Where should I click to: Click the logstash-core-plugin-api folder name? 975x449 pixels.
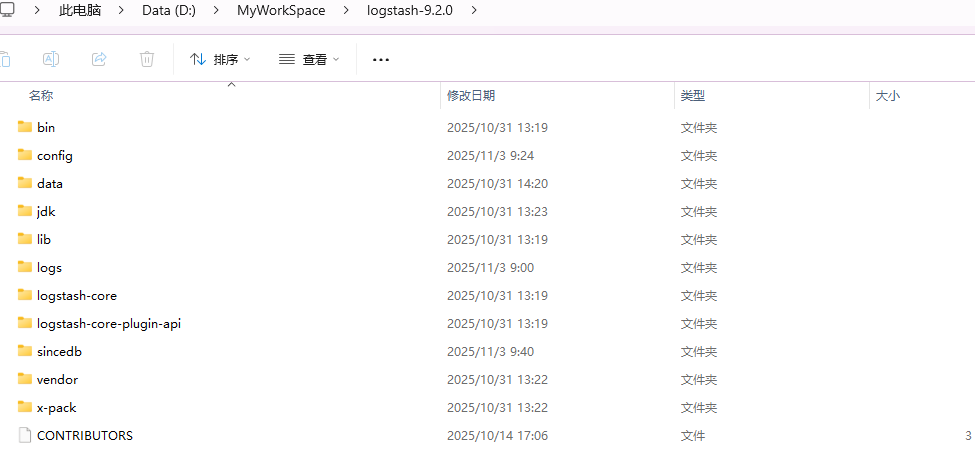pos(109,323)
